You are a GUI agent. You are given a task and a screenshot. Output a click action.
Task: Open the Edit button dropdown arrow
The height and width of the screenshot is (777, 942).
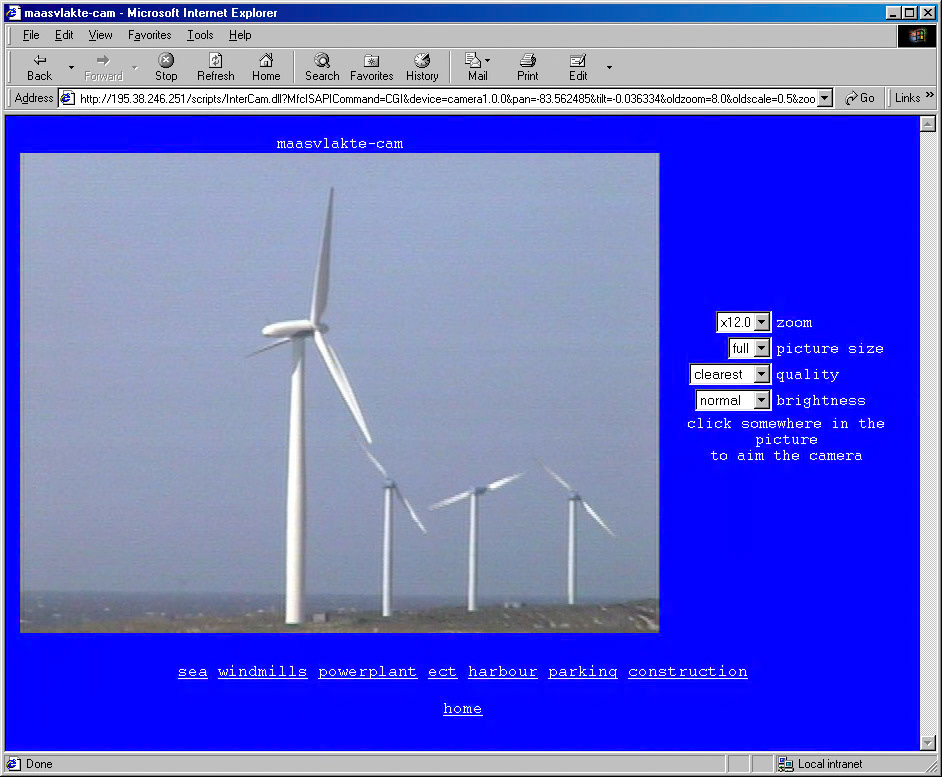click(609, 67)
